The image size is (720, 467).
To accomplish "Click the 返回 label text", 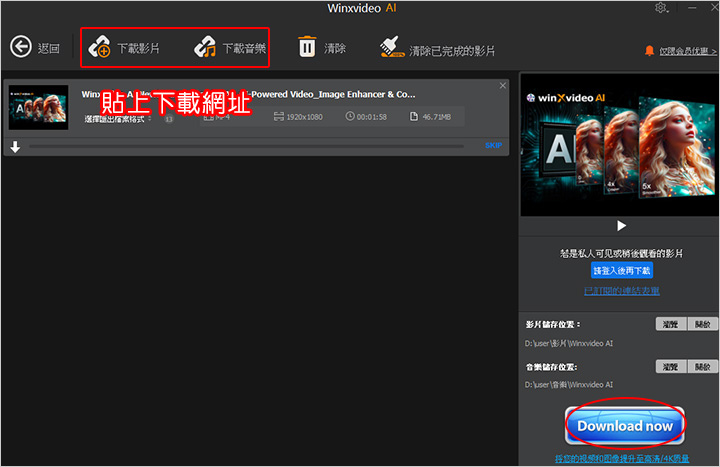I will pos(49,48).
